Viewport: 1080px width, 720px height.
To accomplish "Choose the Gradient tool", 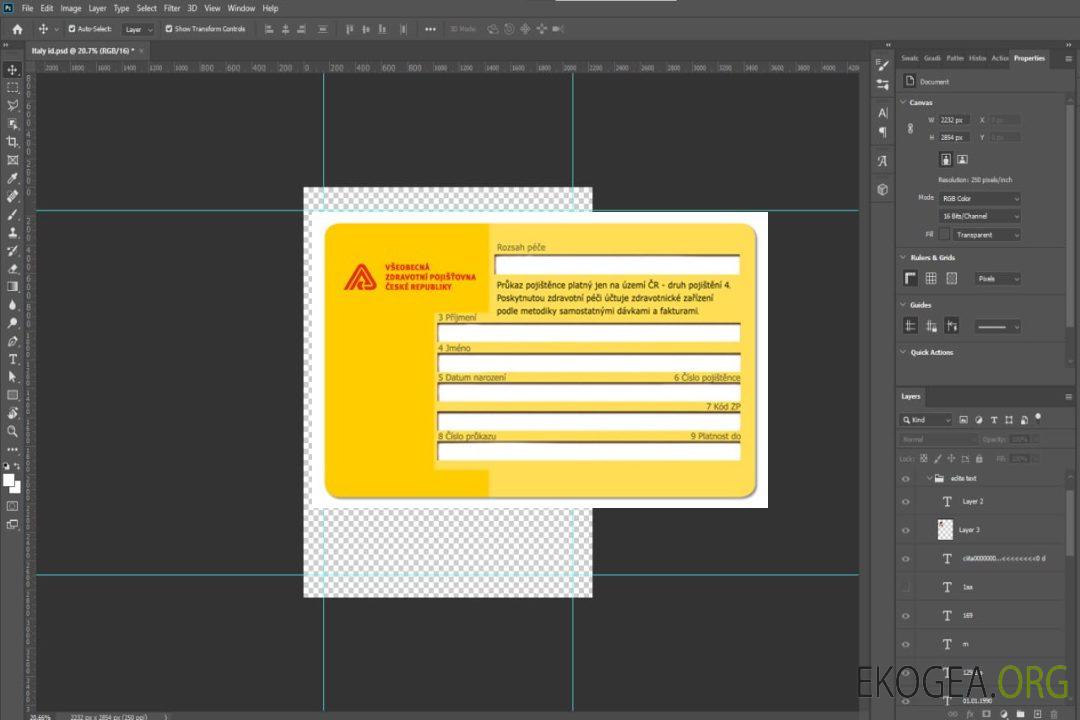I will point(13,286).
